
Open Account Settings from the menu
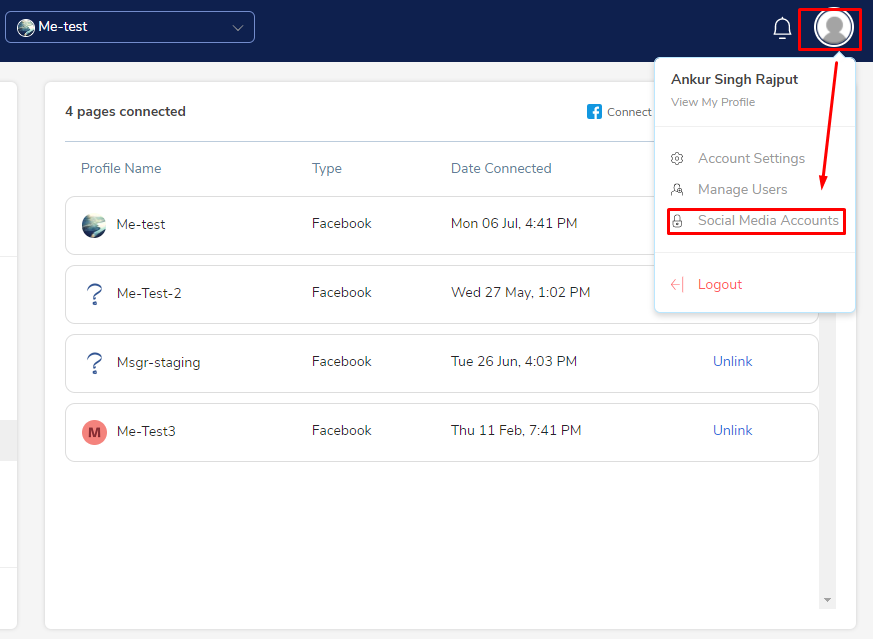point(751,159)
